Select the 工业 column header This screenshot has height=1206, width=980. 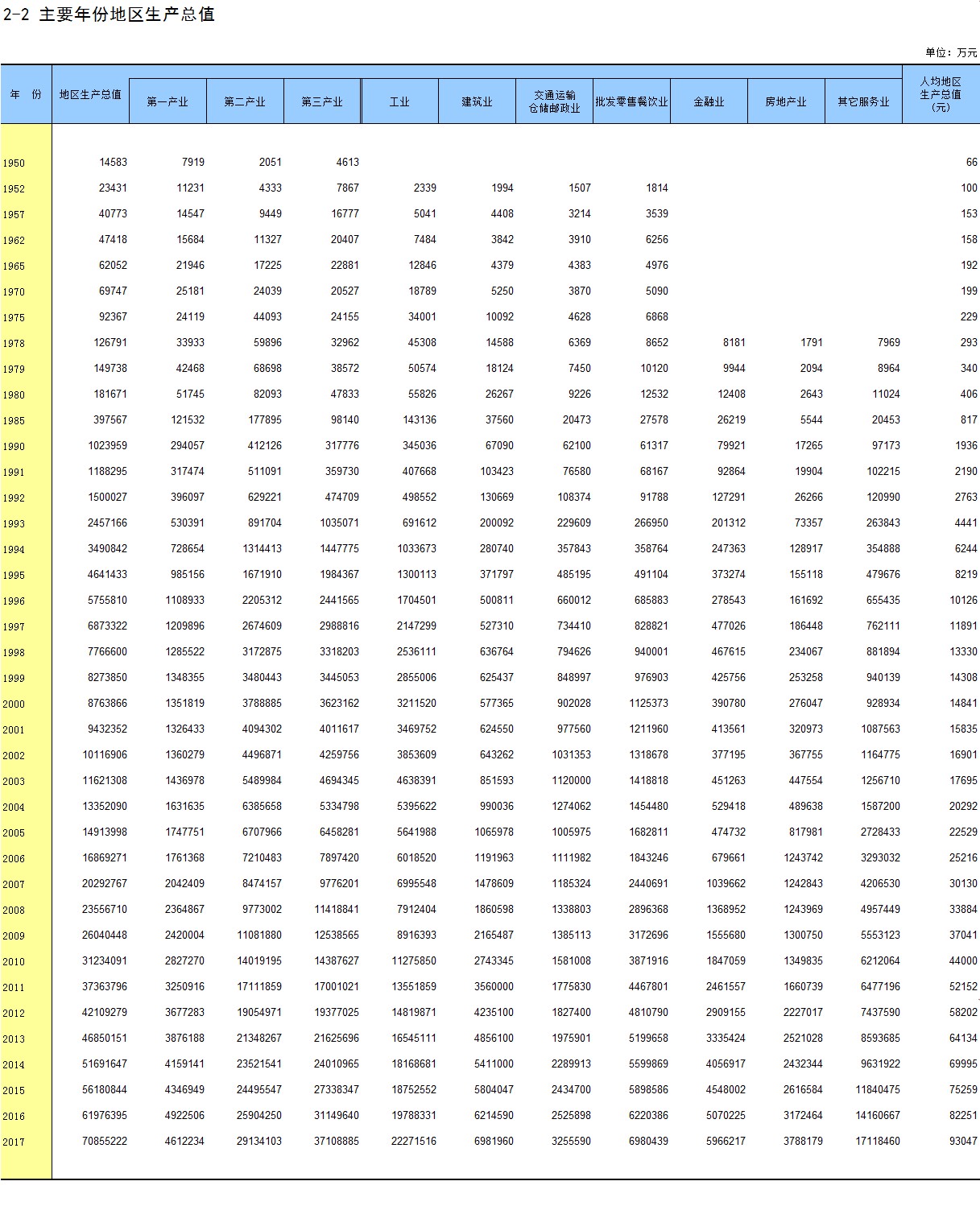point(399,101)
